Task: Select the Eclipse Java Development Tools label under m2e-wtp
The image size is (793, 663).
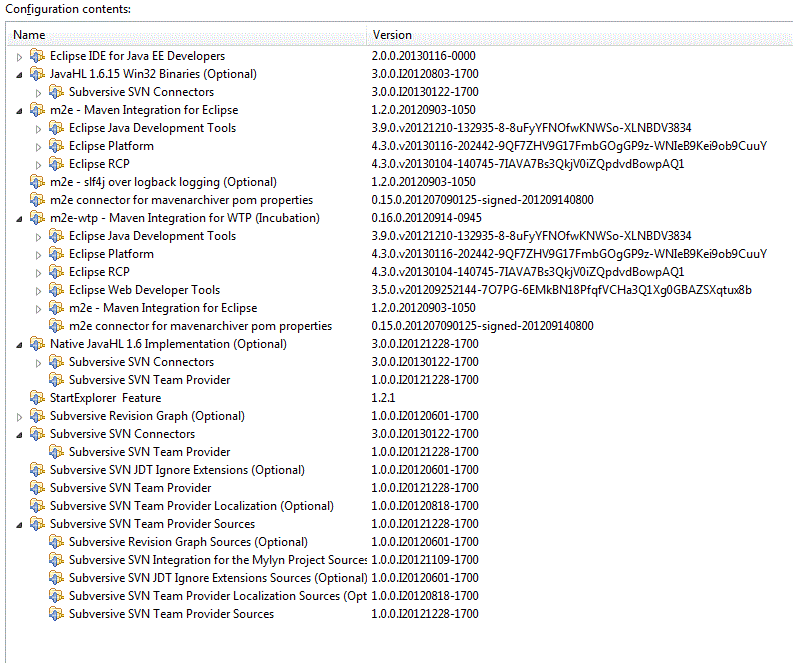Action: tap(152, 236)
